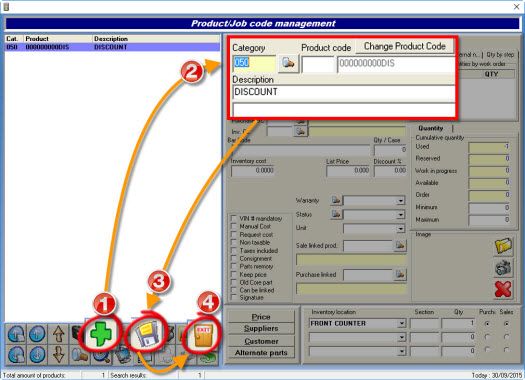This screenshot has width=525, height=380.
Task: Select the 0000000000DIS DISCOUNT product row
Action: point(112,47)
